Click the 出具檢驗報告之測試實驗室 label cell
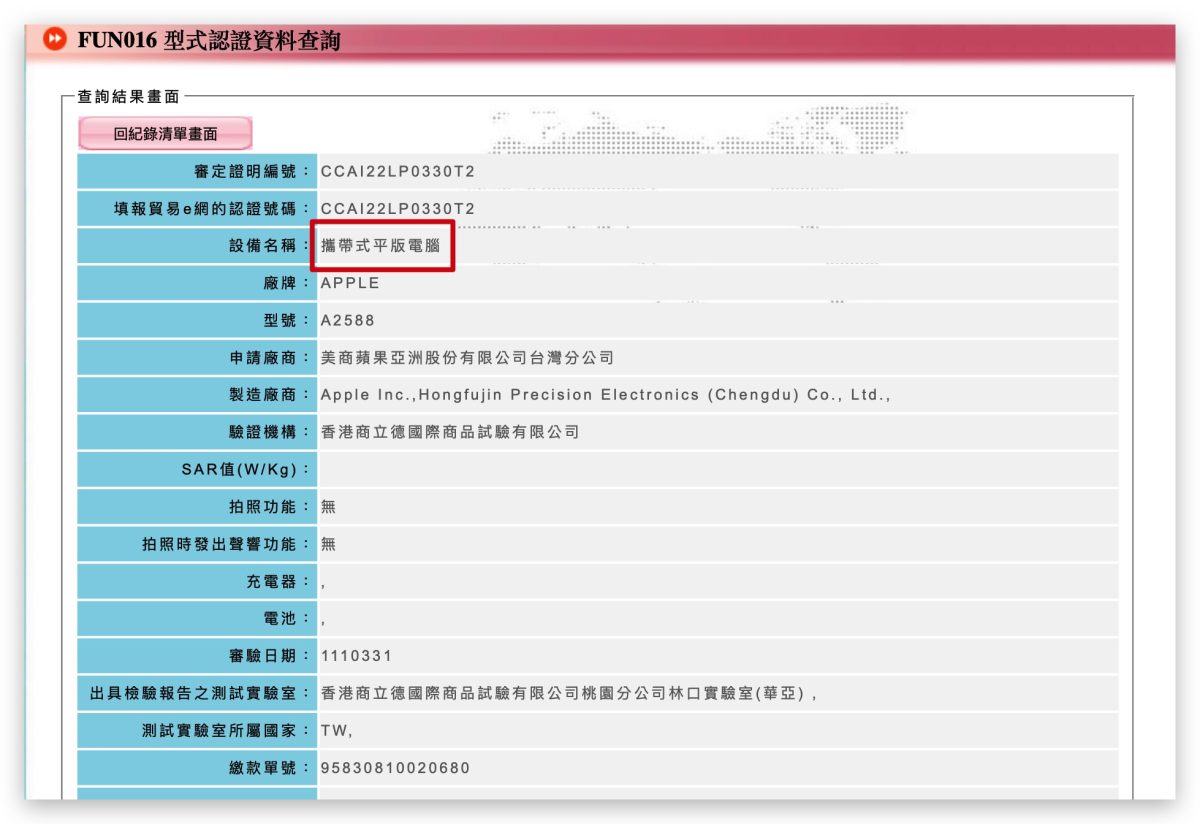The image size is (1200, 824). [x=198, y=694]
